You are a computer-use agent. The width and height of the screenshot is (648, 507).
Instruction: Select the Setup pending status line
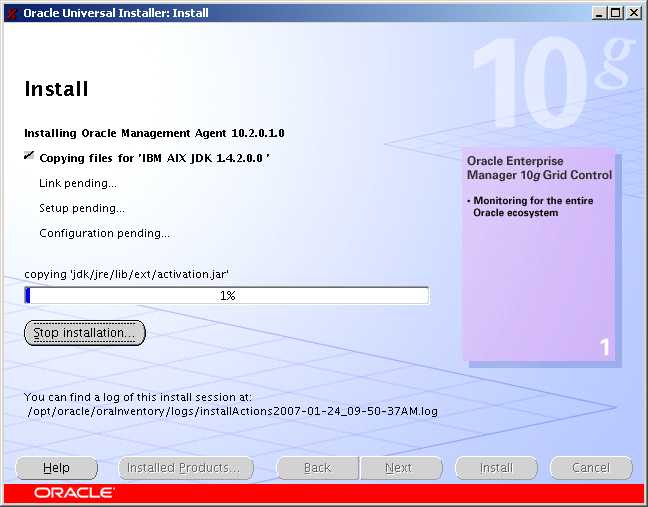pyautogui.click(x=82, y=209)
